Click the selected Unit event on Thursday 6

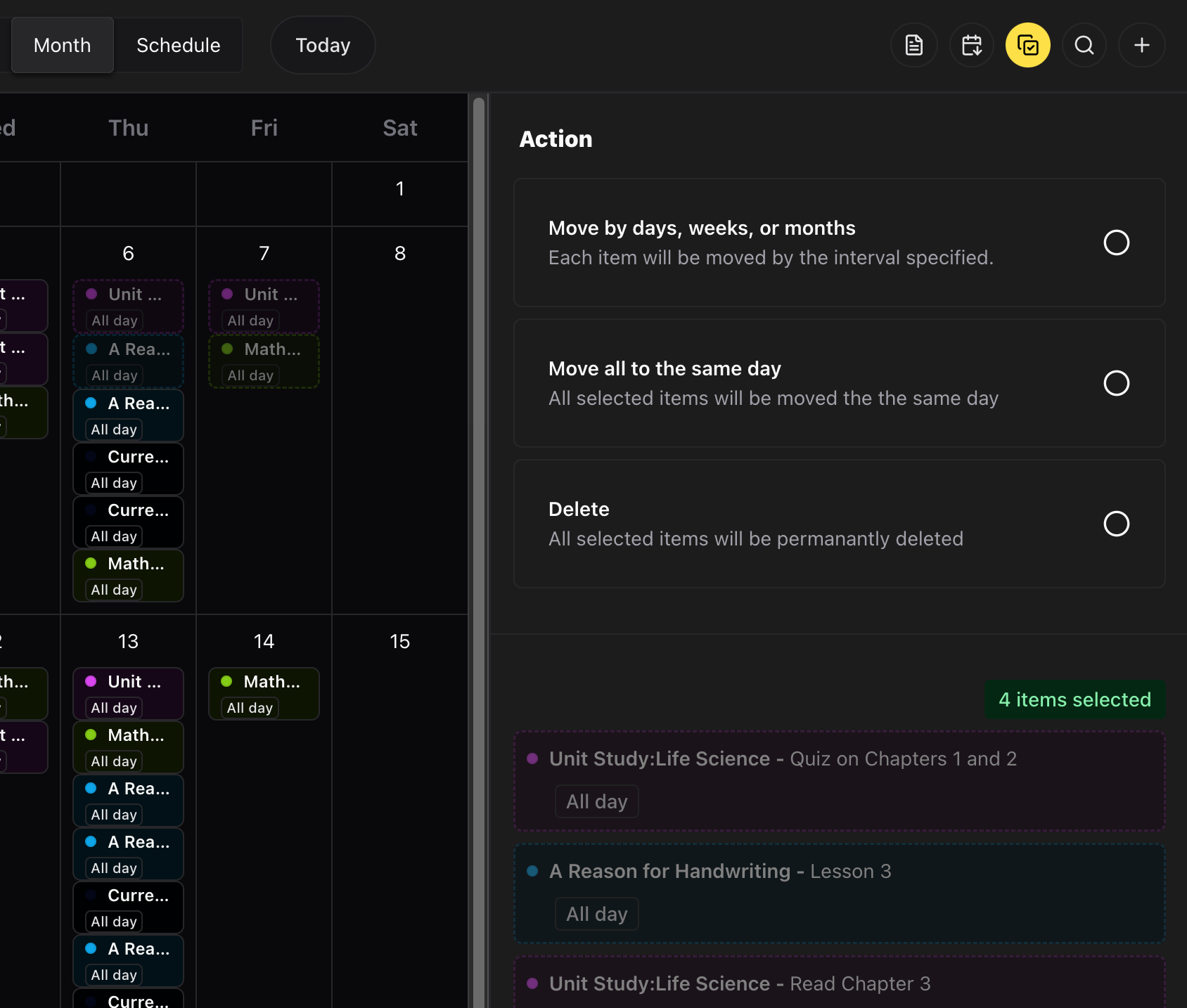click(x=128, y=306)
